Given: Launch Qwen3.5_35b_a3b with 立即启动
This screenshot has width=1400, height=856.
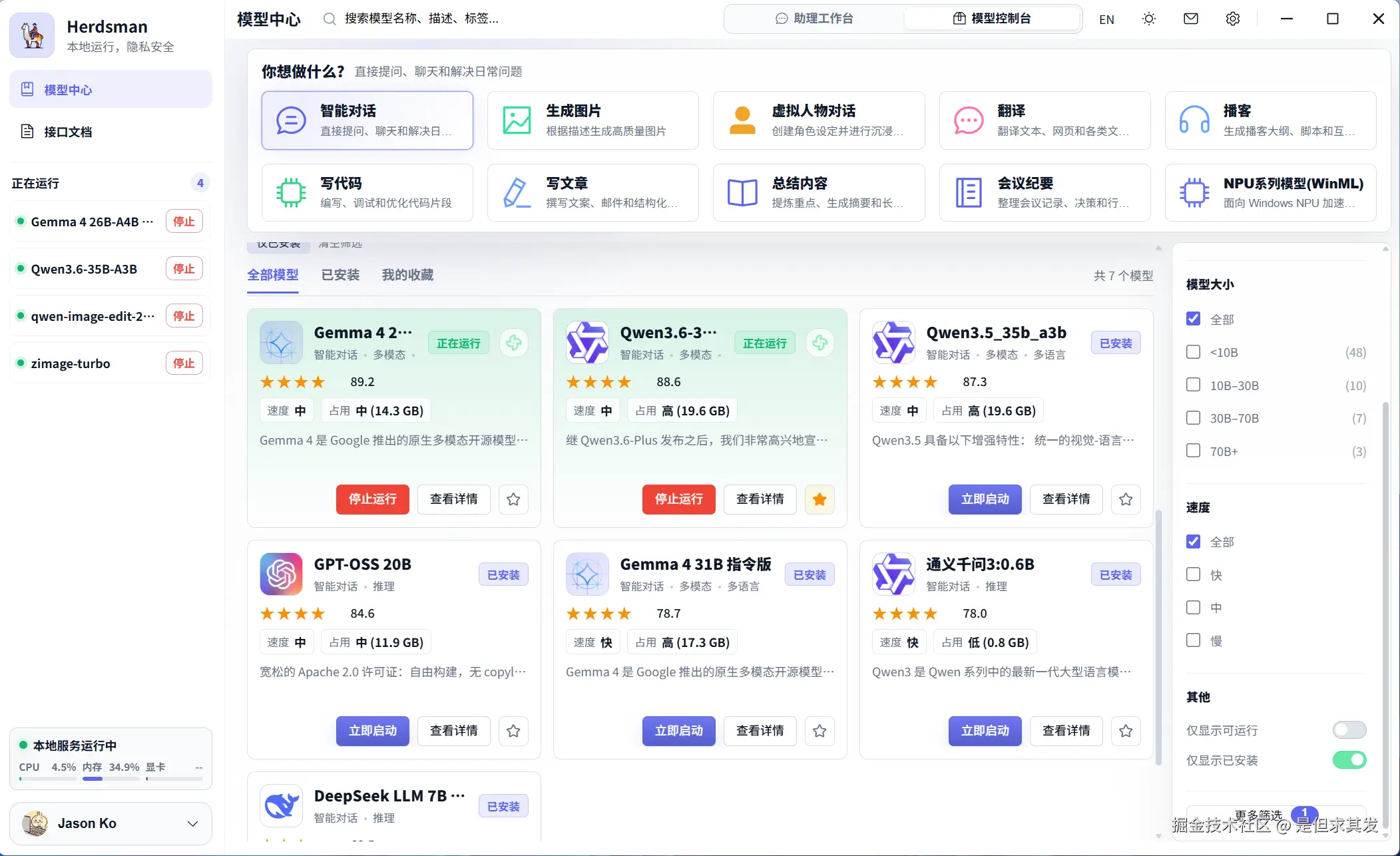Looking at the screenshot, I should click(985, 499).
